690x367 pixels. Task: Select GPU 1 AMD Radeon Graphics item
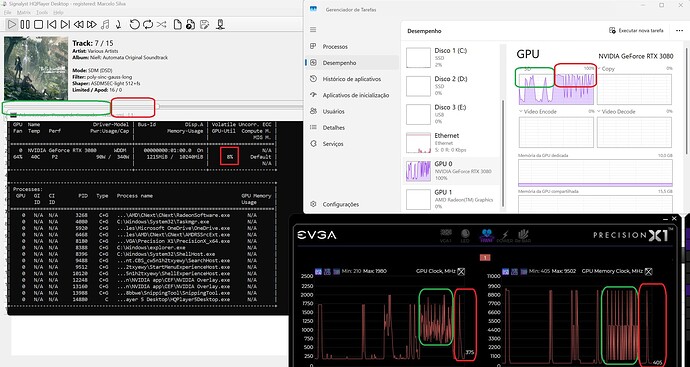(452, 199)
